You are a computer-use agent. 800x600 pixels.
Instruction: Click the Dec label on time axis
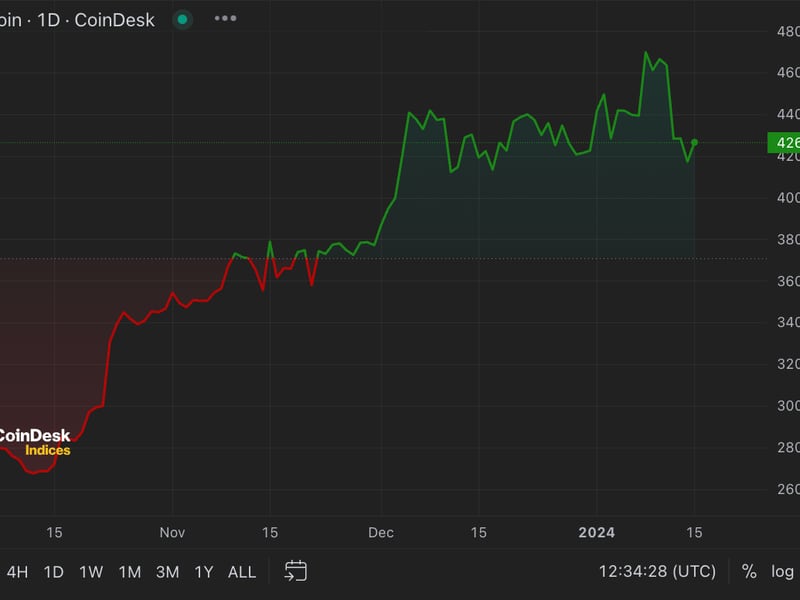(x=380, y=532)
